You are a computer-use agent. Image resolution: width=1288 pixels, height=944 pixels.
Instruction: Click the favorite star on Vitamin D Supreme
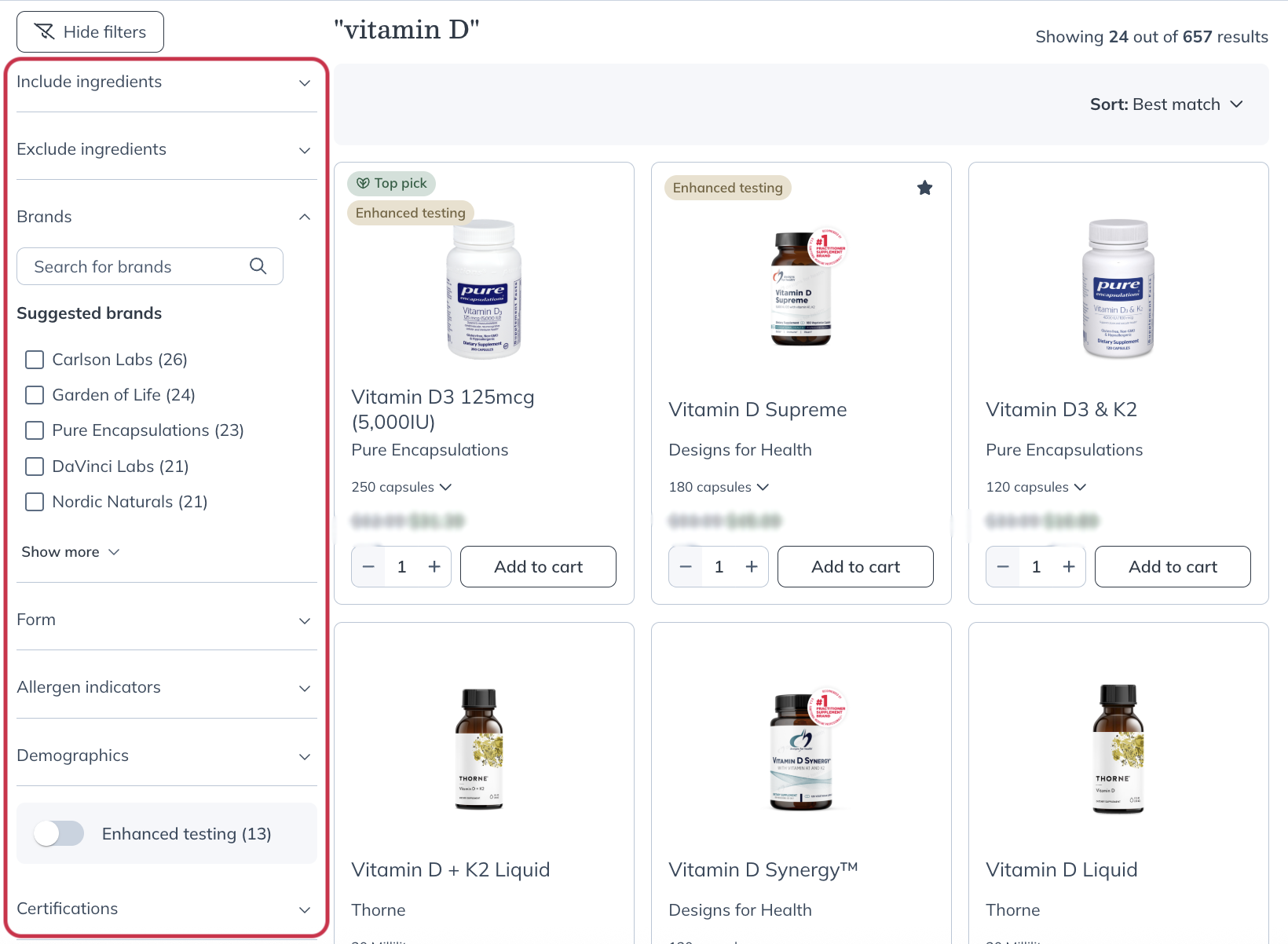tap(924, 188)
